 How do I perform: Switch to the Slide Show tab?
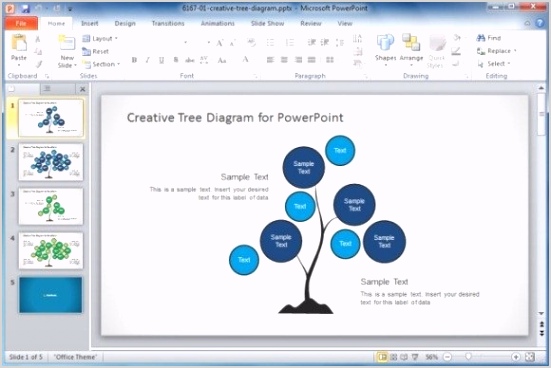click(267, 23)
